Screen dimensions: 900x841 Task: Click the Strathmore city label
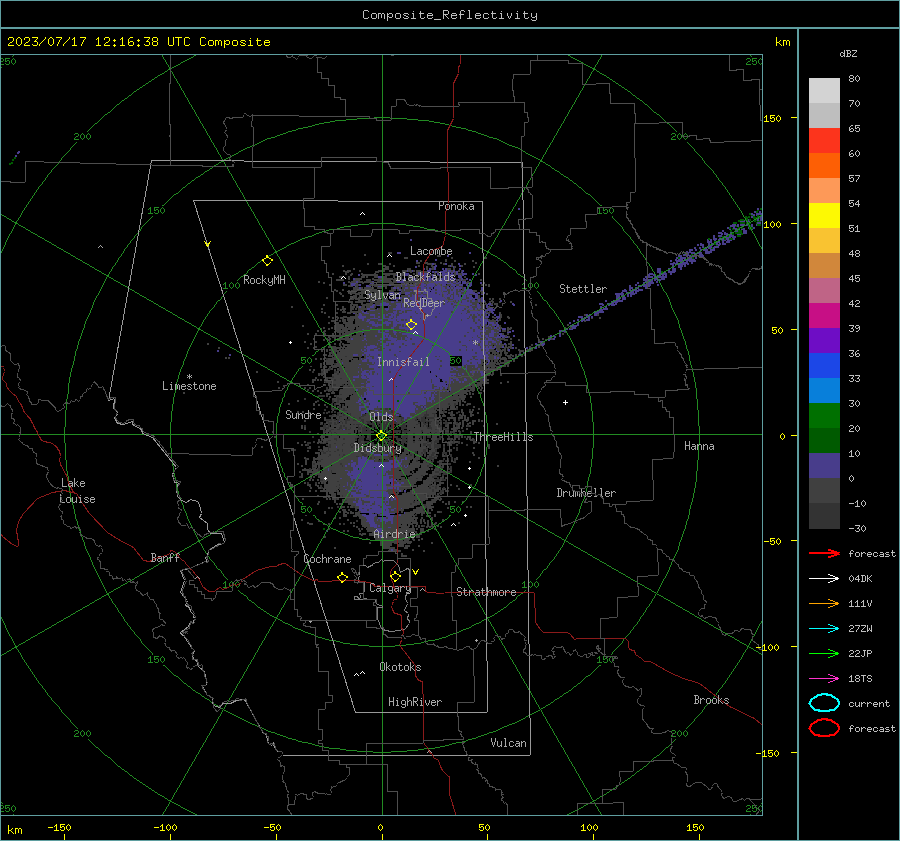pos(486,592)
